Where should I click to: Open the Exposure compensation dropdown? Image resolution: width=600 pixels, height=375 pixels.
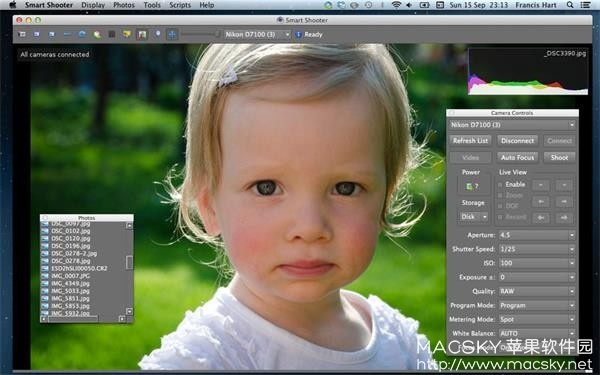[x=537, y=277]
